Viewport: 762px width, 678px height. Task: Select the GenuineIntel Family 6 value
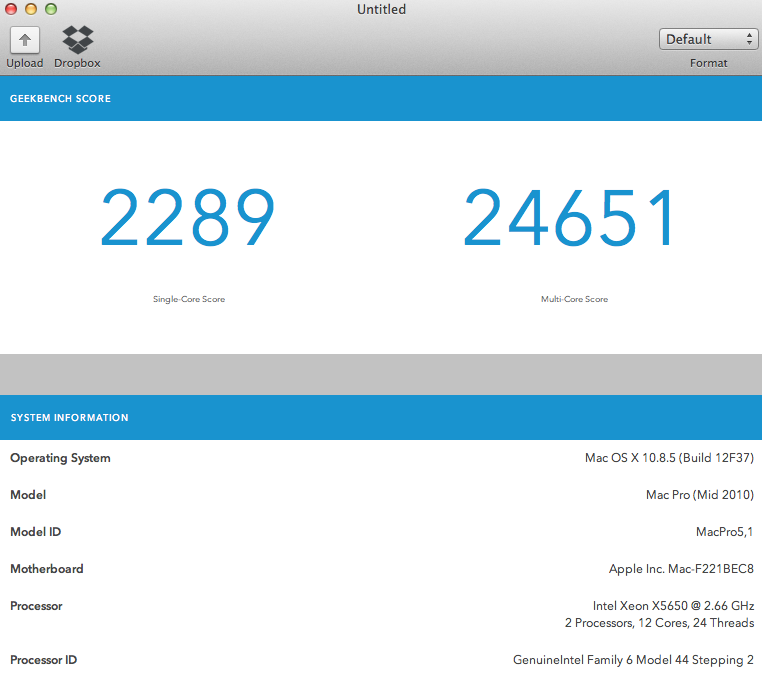633,660
